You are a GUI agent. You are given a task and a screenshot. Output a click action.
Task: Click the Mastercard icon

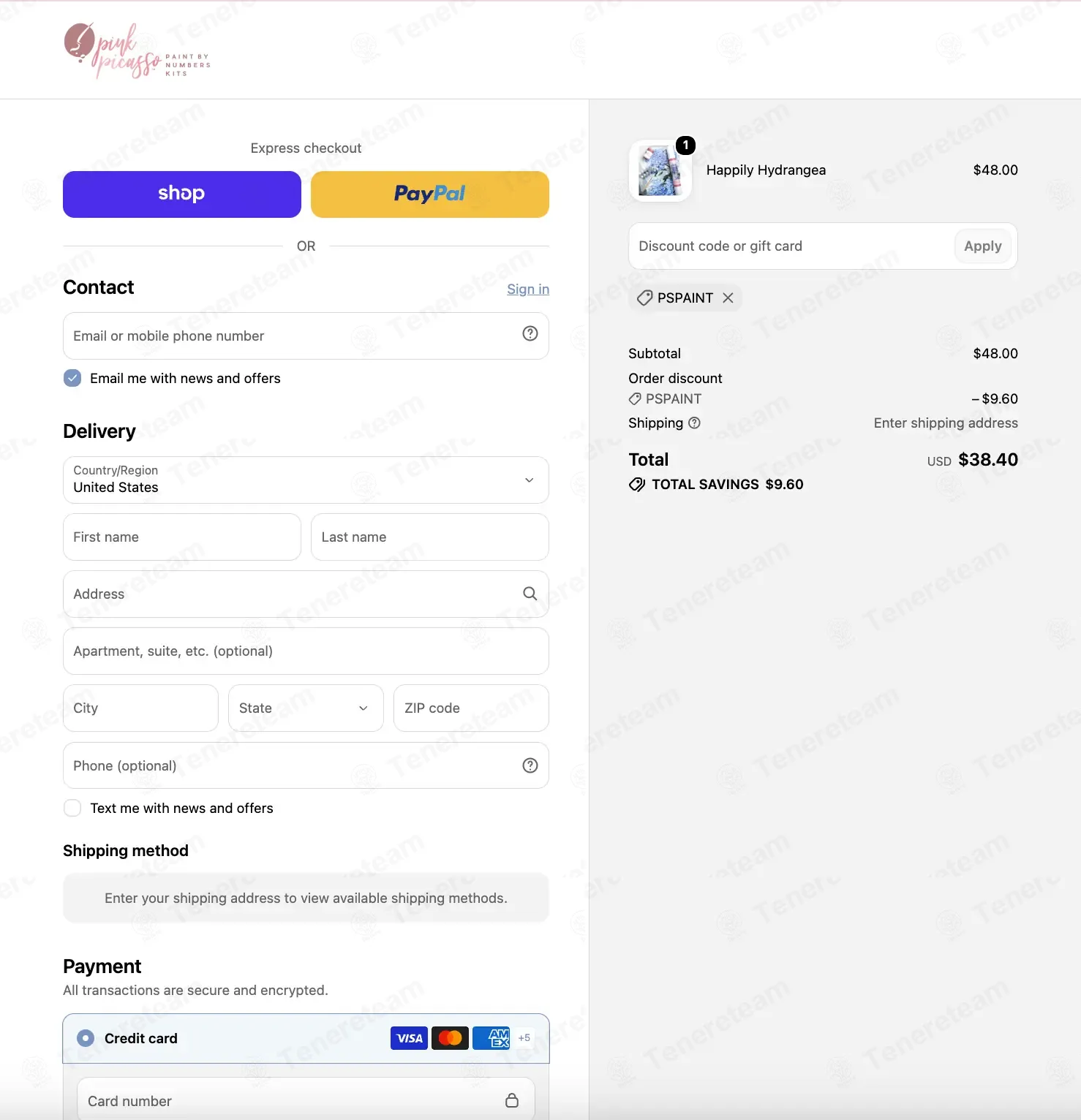coord(451,1038)
